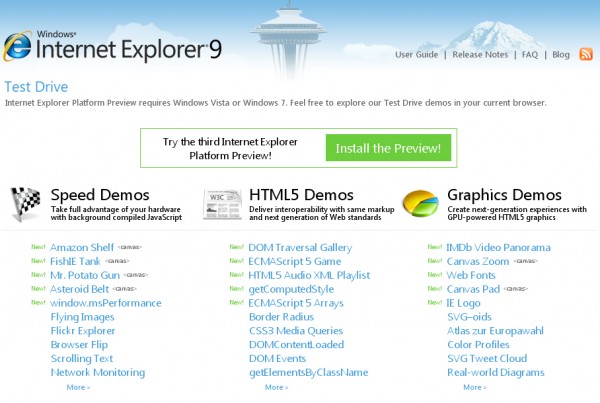Open the SVG Tweet Cloud demo
This screenshot has height=403, width=600.
487,359
